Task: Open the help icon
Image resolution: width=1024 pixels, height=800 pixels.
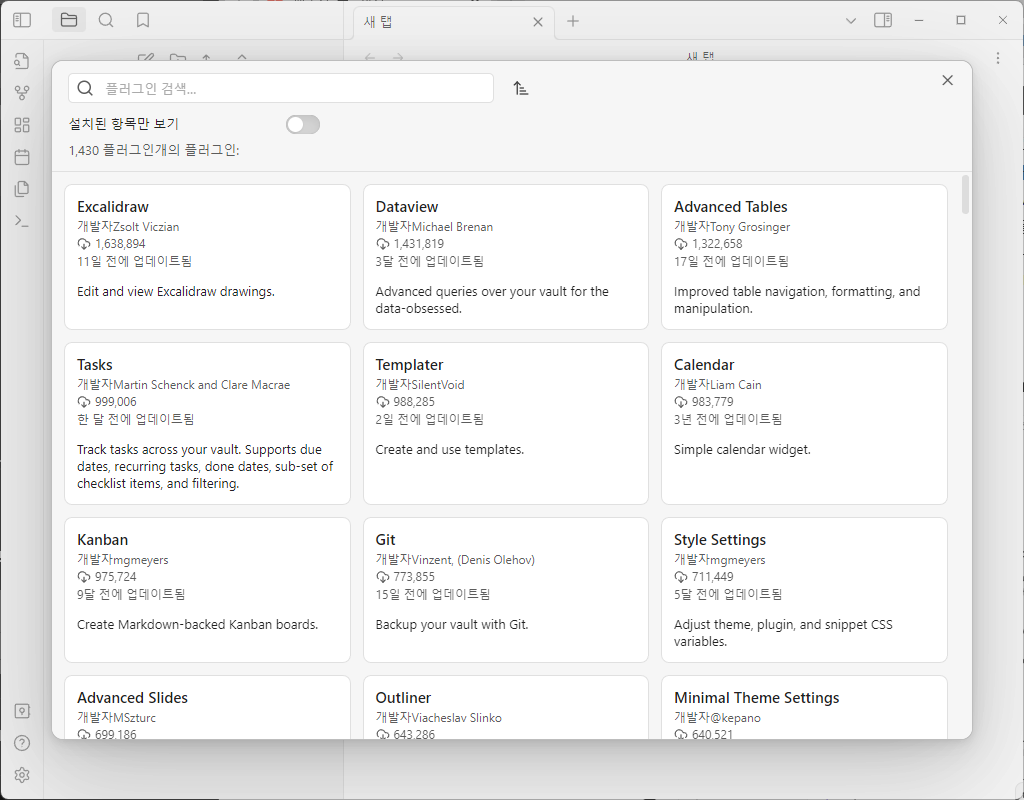Action: 22,743
